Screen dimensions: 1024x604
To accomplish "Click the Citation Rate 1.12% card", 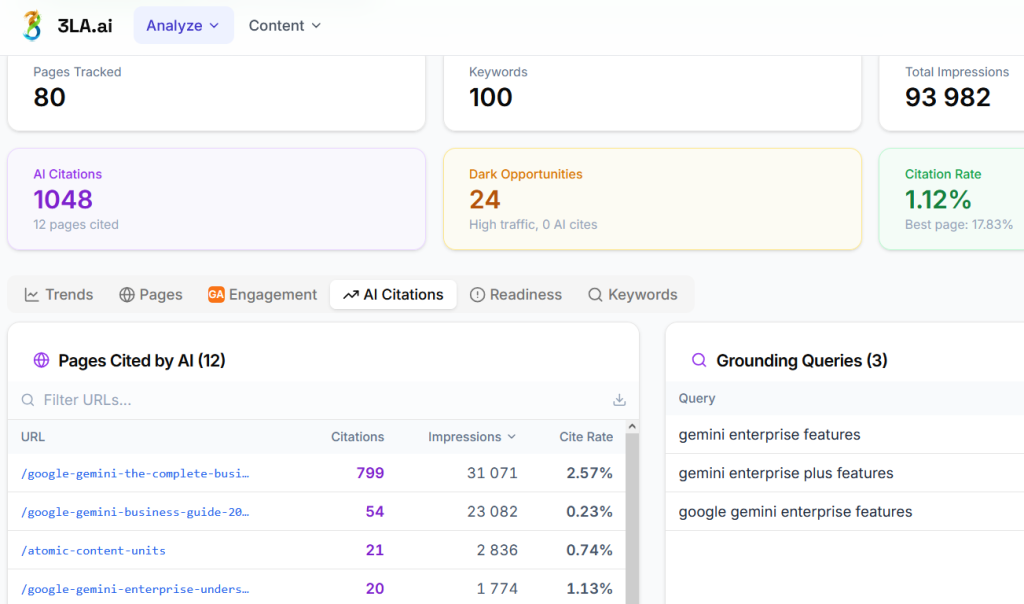I will [x=952, y=199].
